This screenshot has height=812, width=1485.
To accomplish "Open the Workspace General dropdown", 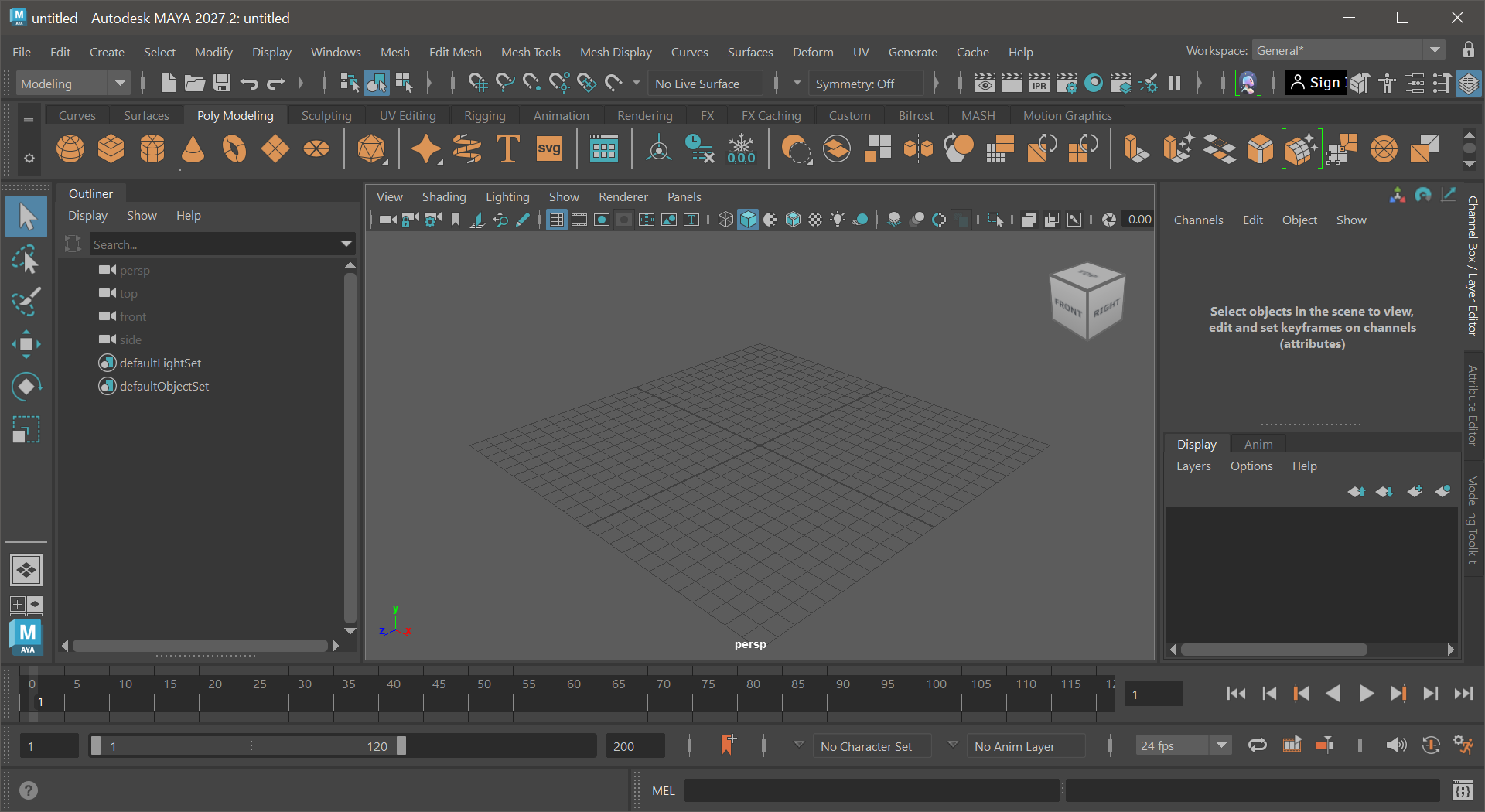I will coord(1348,50).
